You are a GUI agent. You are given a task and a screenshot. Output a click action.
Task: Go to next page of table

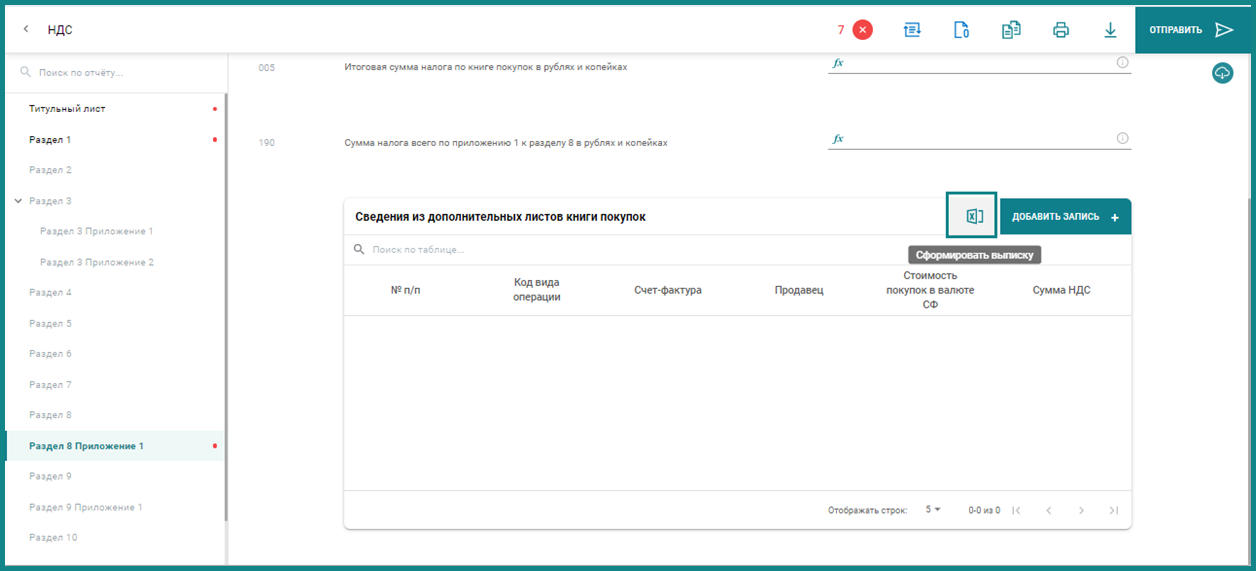[1081, 510]
